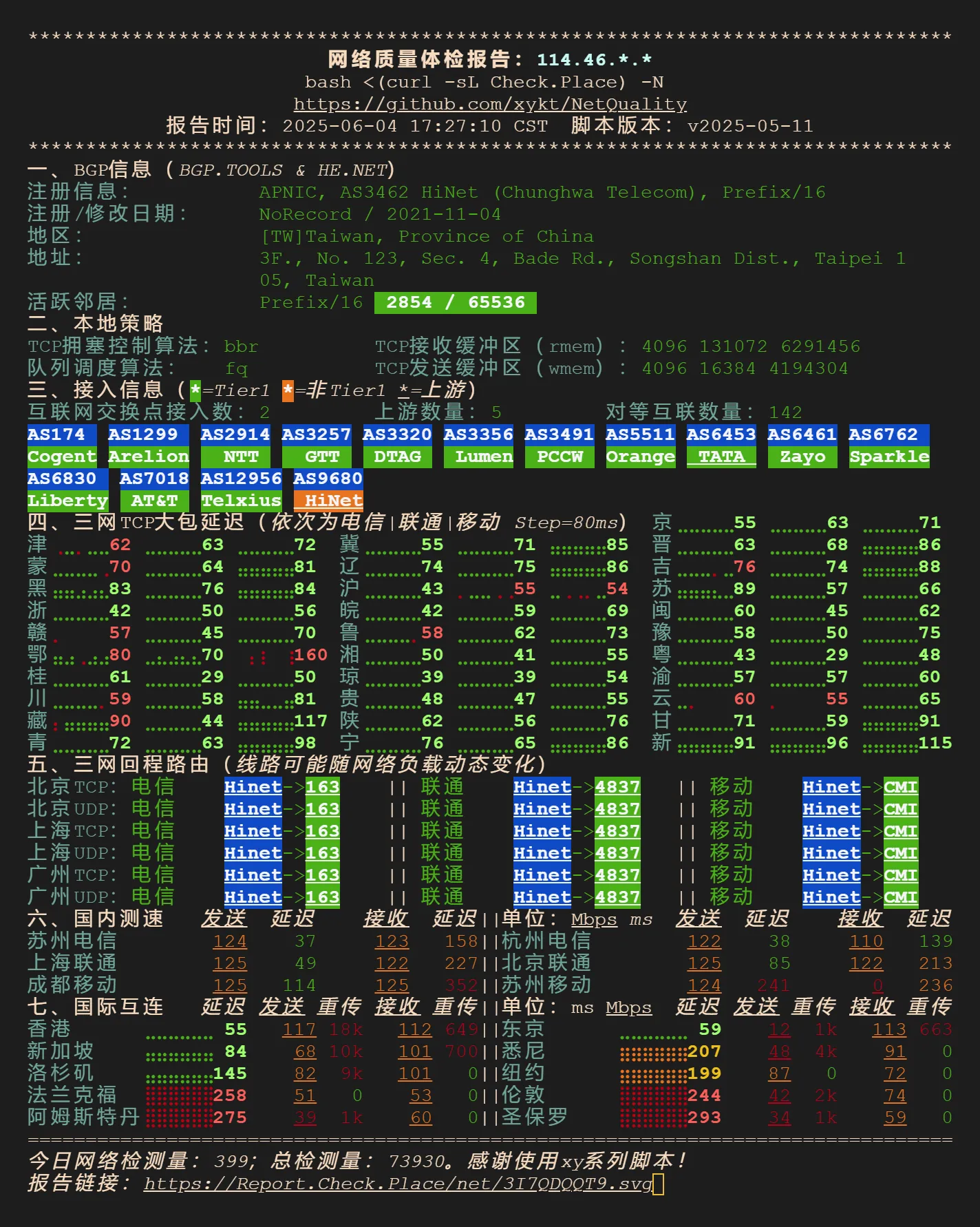The image size is (980, 1227).
Task: Click 纽约 latency value 199
Action: pos(704,1073)
